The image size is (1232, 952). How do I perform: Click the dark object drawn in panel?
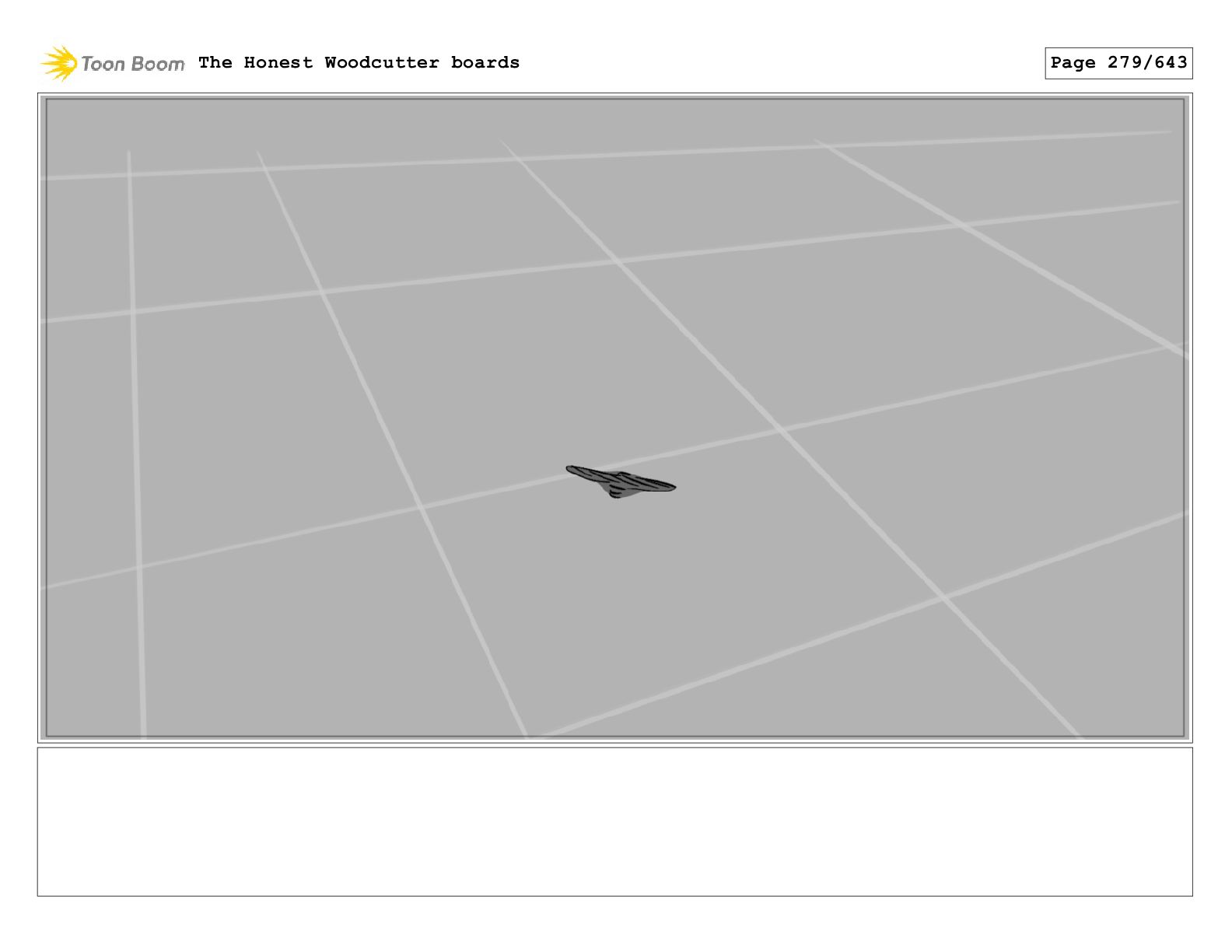[x=620, y=481]
